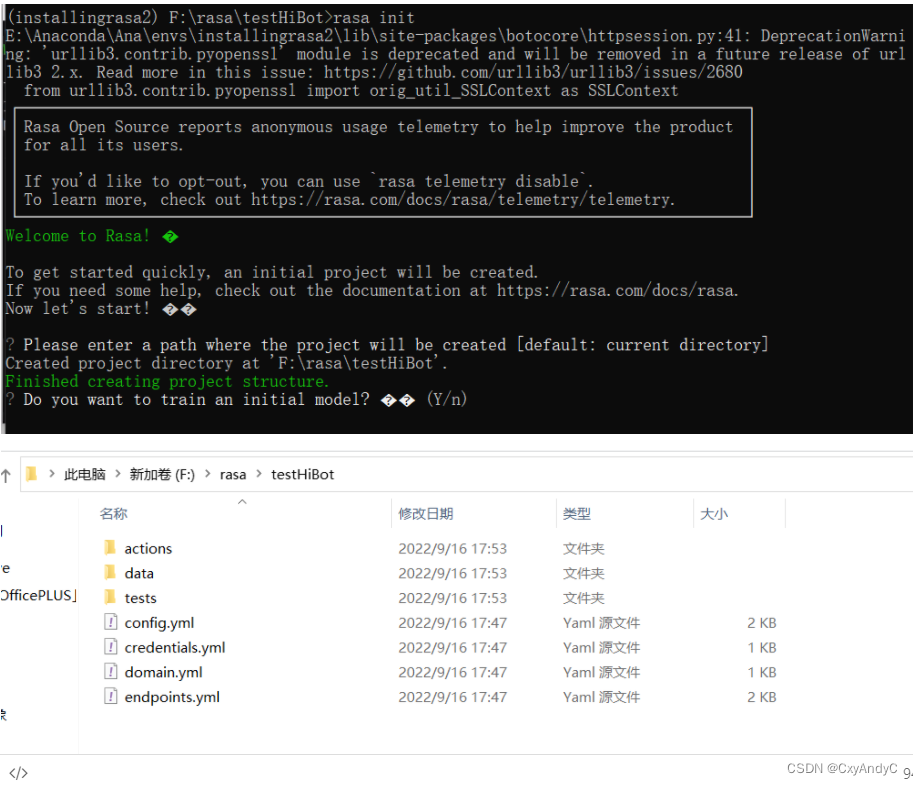The image size is (913, 785).
Task: Click the actions folder icon
Action: coord(109,547)
